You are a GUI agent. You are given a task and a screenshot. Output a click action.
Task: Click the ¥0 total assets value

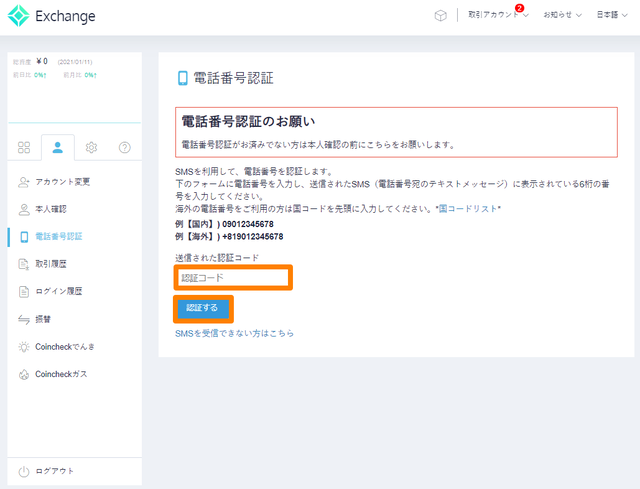tap(42, 62)
